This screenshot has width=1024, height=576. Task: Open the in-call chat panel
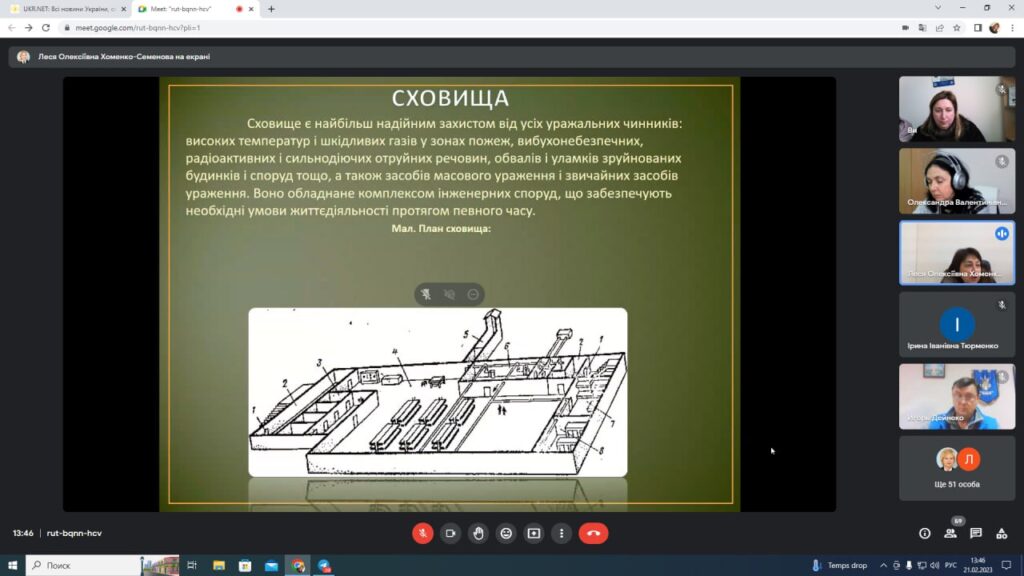pyautogui.click(x=976, y=533)
